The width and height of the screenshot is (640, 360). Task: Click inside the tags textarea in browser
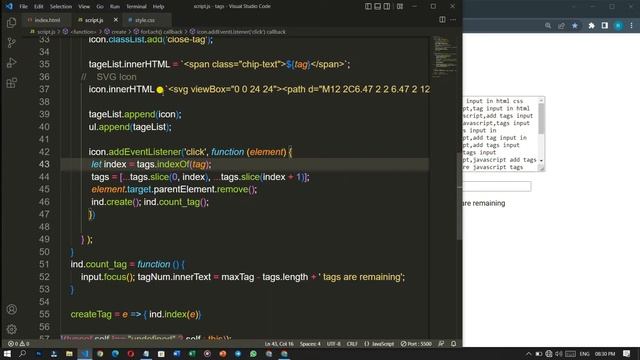(x=500, y=134)
